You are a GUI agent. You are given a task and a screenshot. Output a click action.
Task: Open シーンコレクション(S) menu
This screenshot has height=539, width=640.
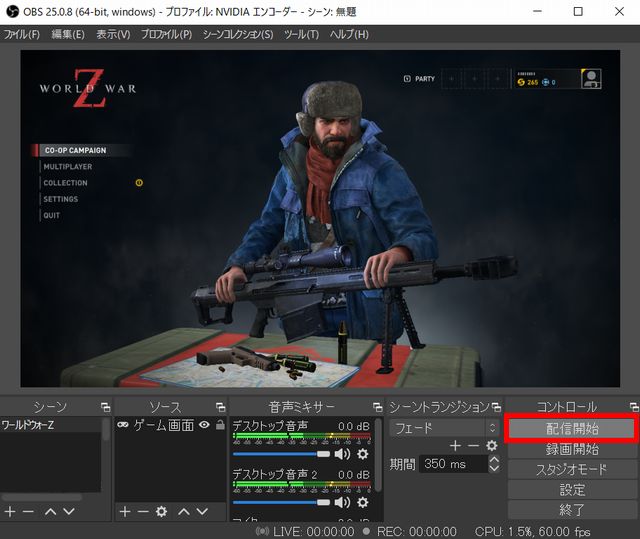238,34
